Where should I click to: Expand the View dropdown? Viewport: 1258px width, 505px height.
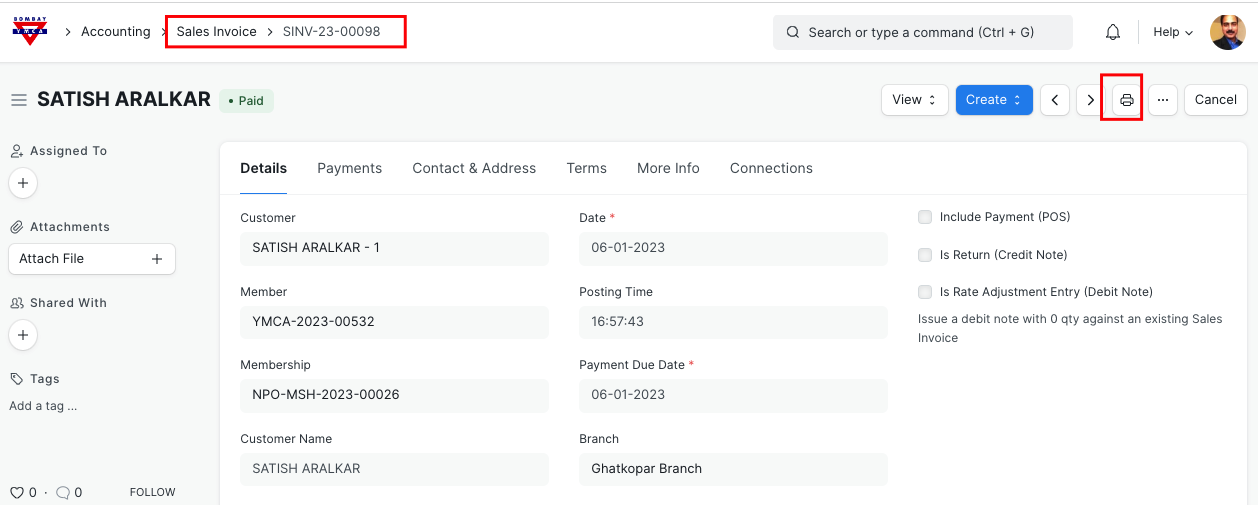coord(914,100)
